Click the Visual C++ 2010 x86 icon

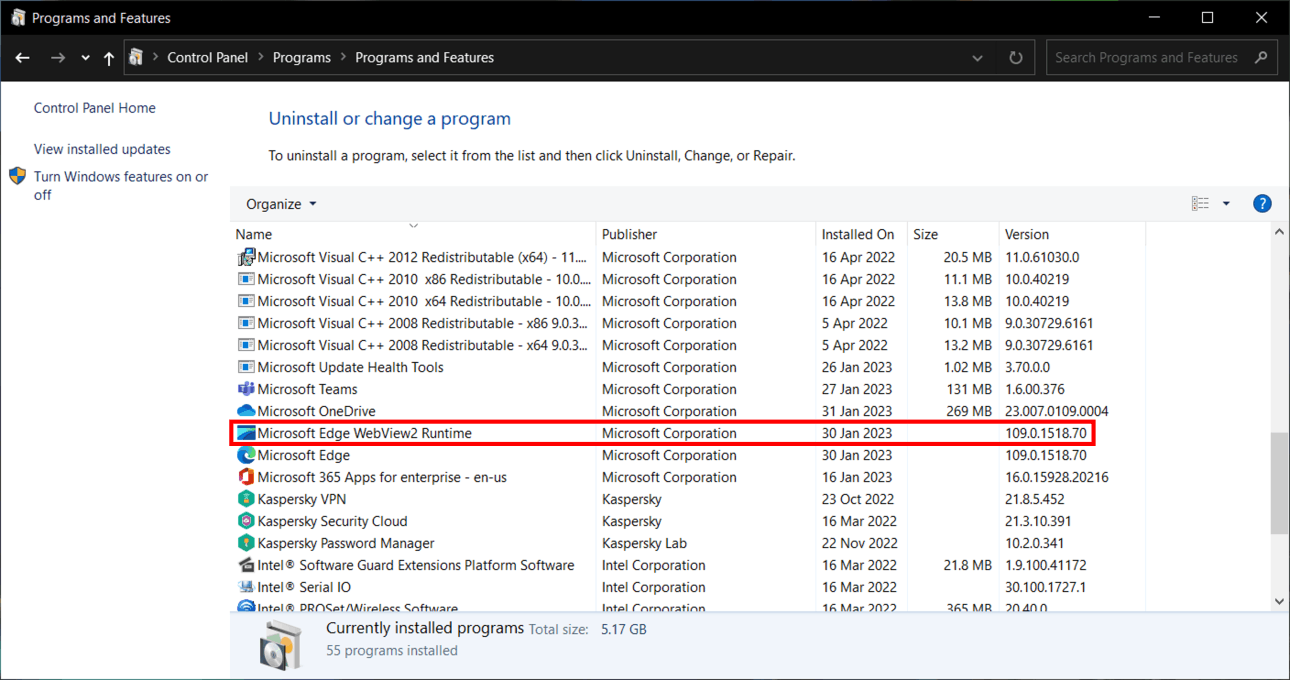pos(246,279)
